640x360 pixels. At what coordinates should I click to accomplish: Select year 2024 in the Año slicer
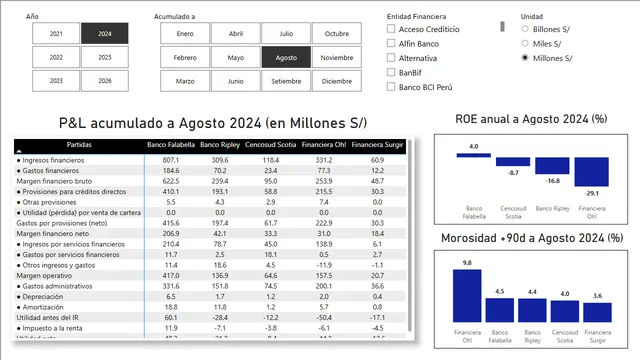[x=104, y=33]
